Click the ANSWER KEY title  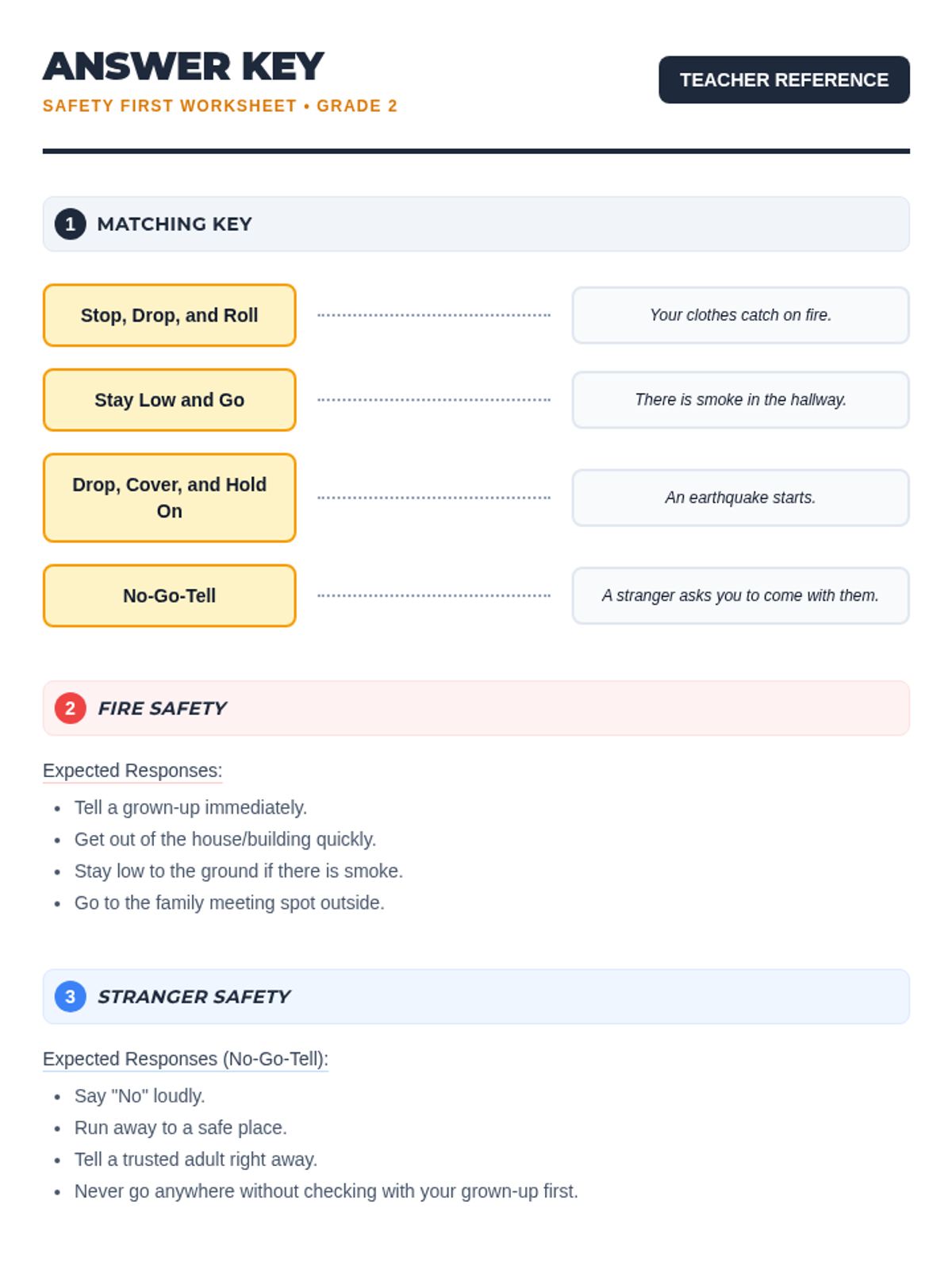click(x=183, y=66)
